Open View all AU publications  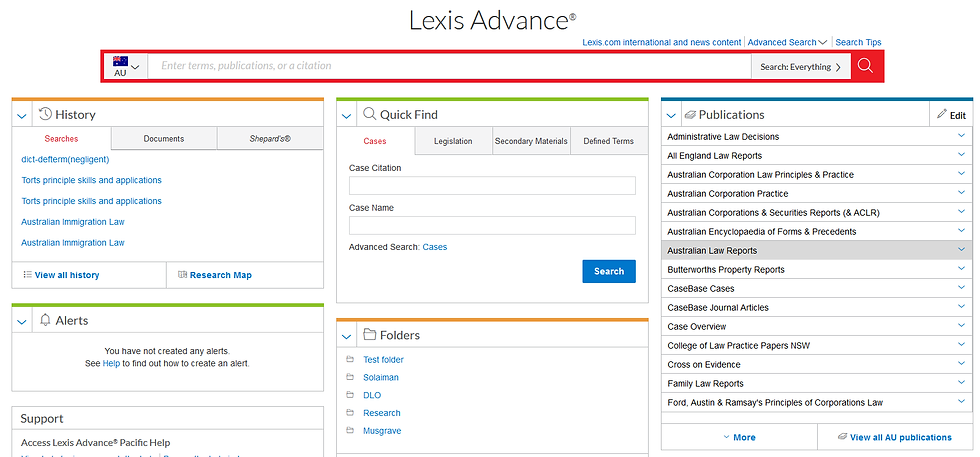click(x=901, y=437)
